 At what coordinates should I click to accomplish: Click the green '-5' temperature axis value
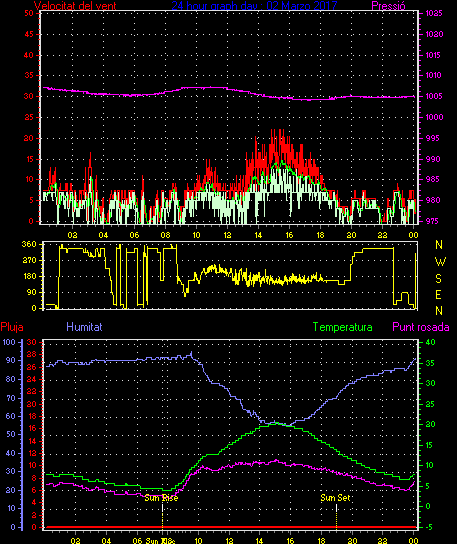coord(429,527)
